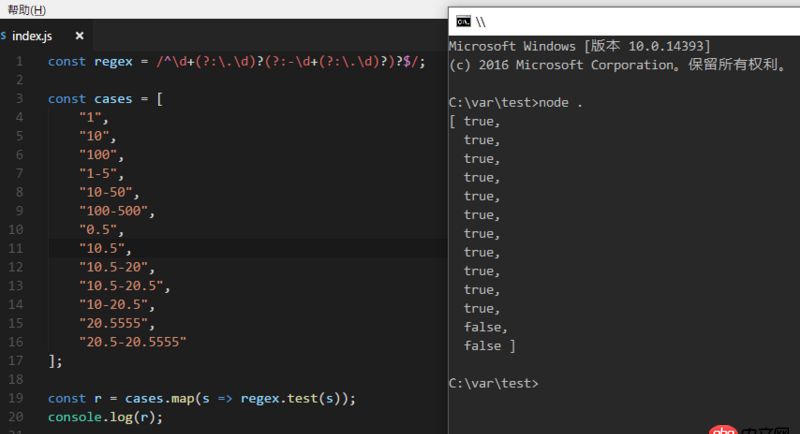This screenshot has width=800, height=434.
Task: Click the "10.5-20.5" string in cases array
Action: pyautogui.click(x=120, y=286)
